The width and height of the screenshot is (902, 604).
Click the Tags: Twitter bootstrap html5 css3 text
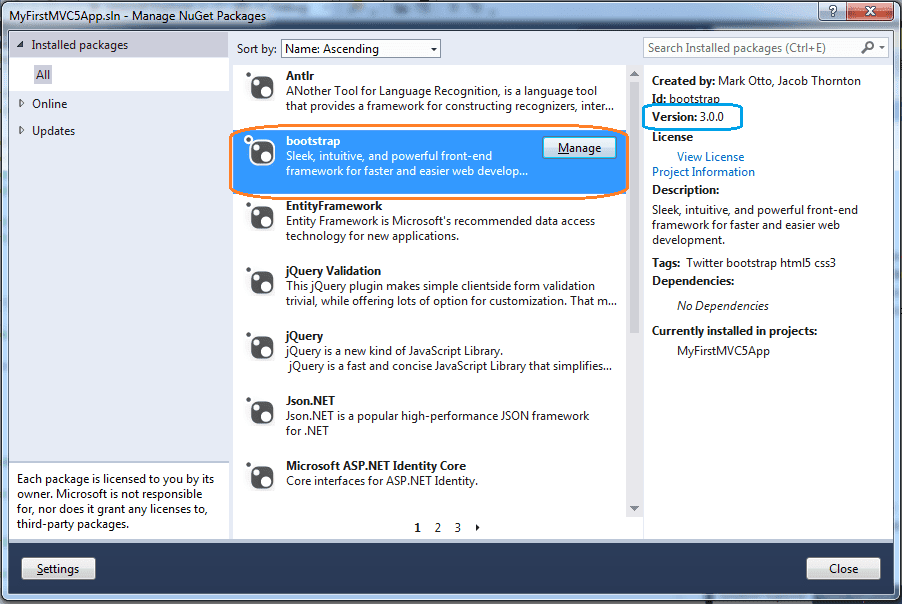743,263
